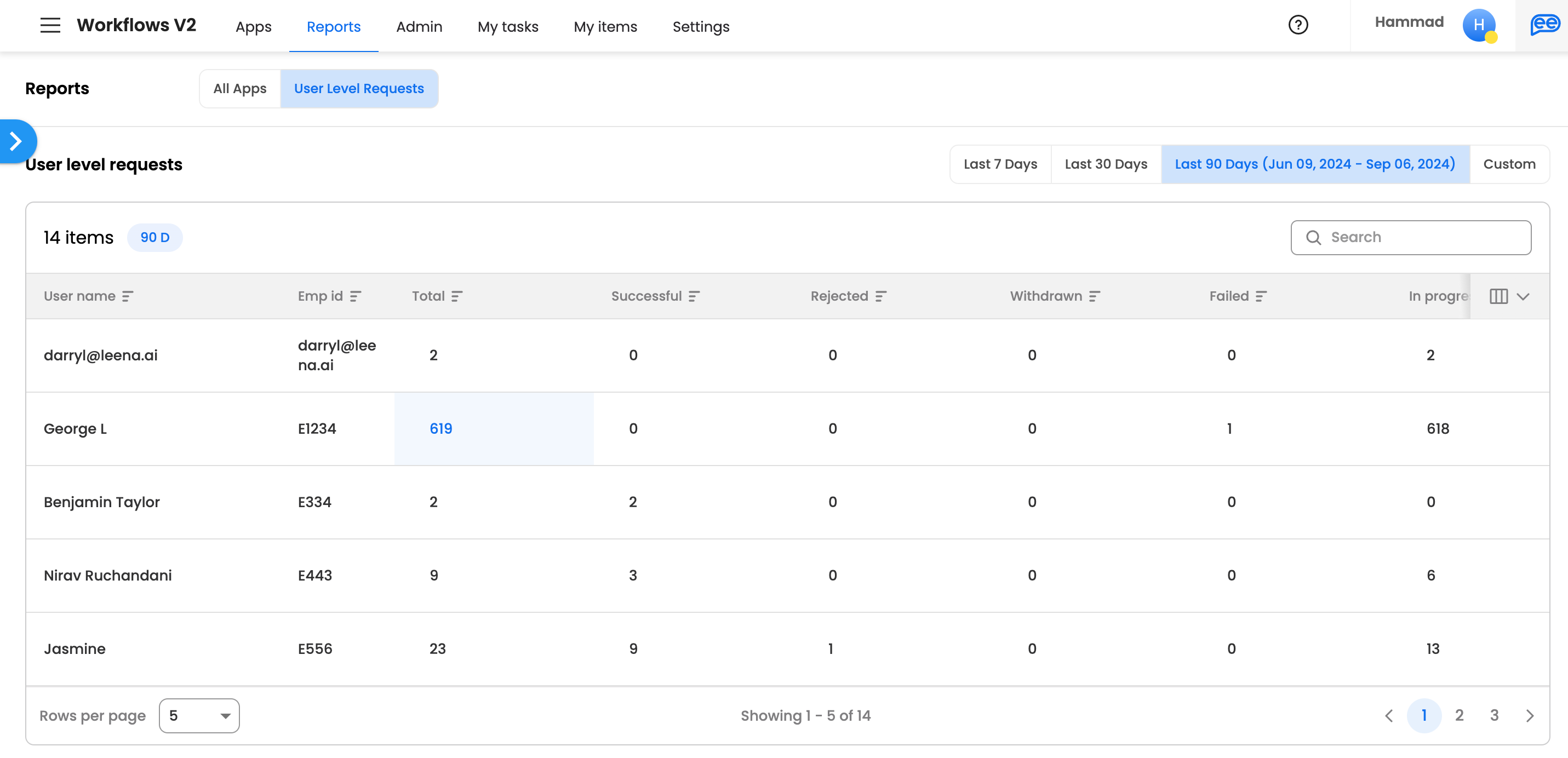This screenshot has height=758, width=1568.
Task: Select Last 7 Days range
Action: (x=1000, y=164)
